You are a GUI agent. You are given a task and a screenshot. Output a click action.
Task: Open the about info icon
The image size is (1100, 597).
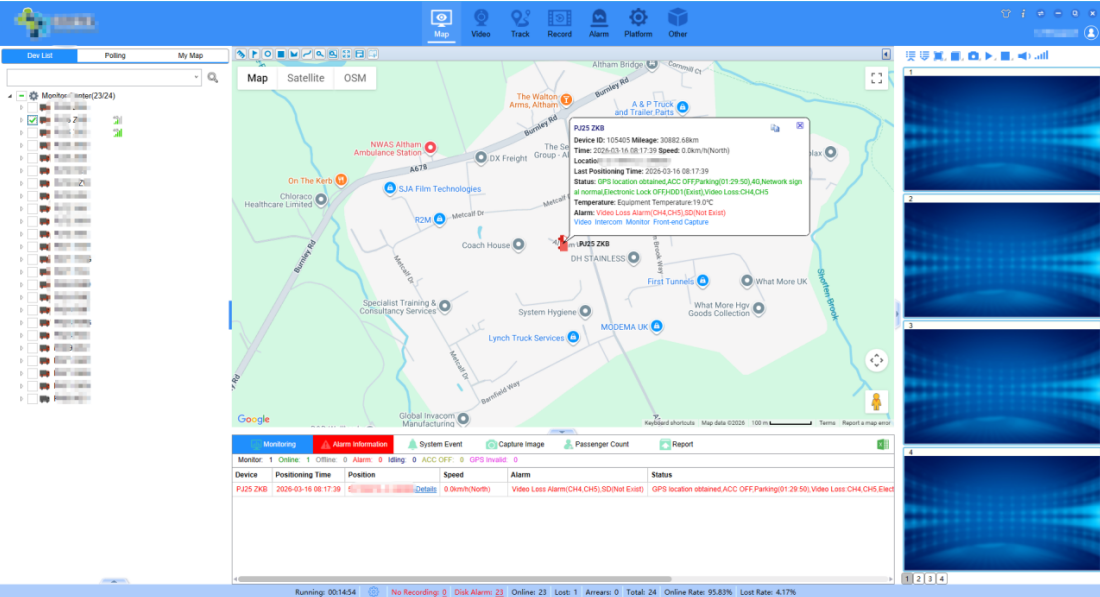(1023, 13)
